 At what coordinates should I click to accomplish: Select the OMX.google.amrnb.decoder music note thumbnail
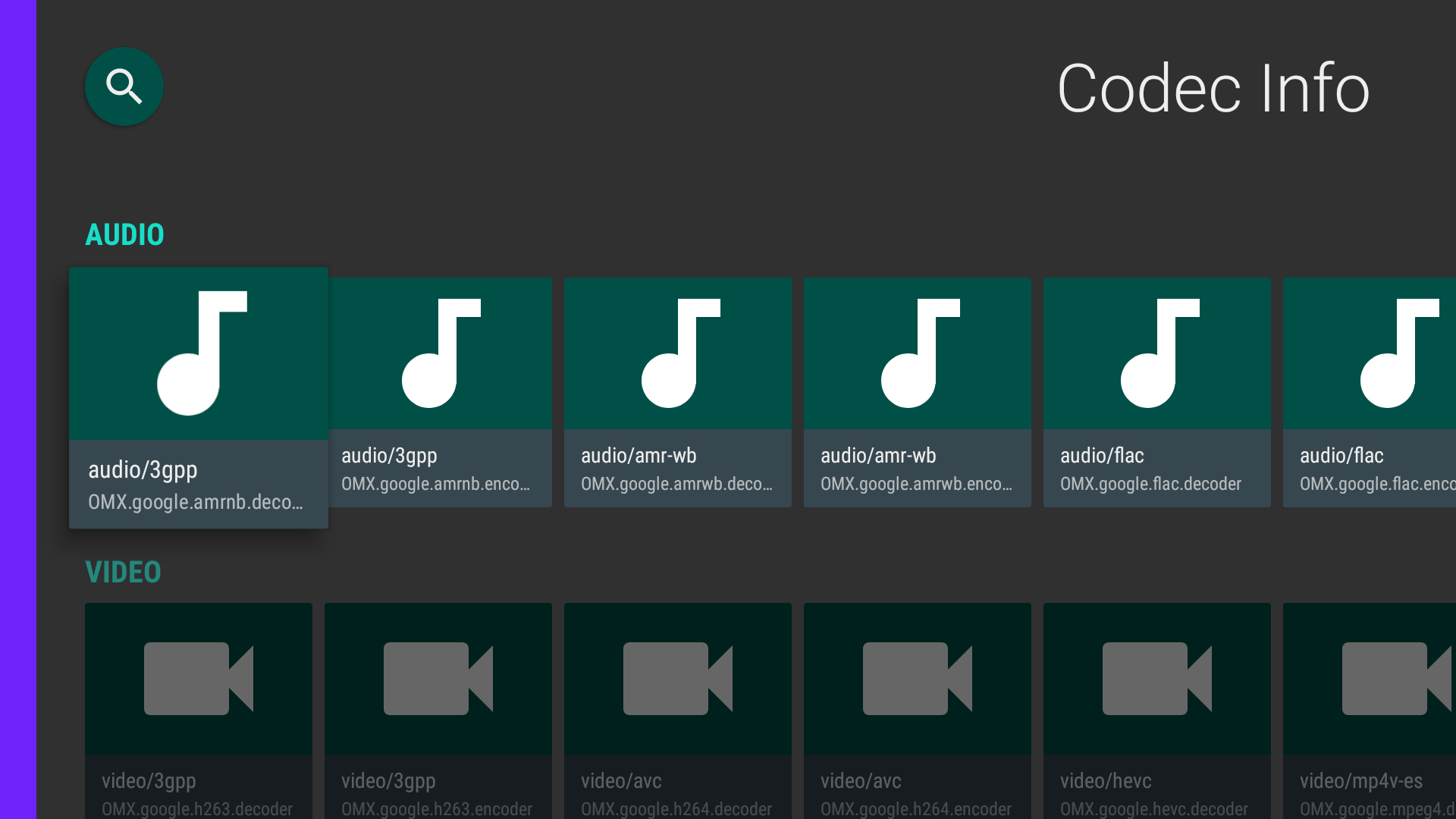[199, 353]
